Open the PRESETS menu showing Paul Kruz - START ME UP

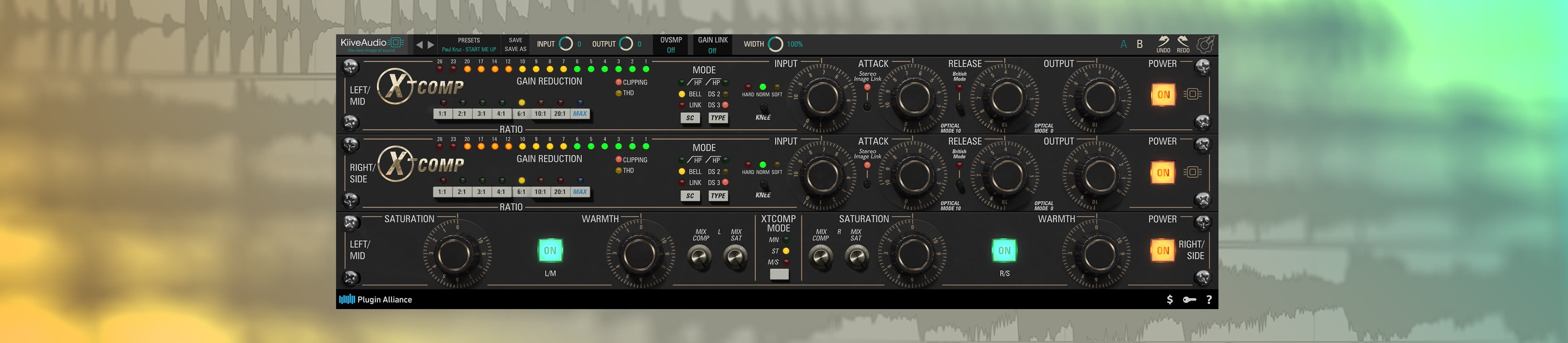pyautogui.click(x=469, y=45)
